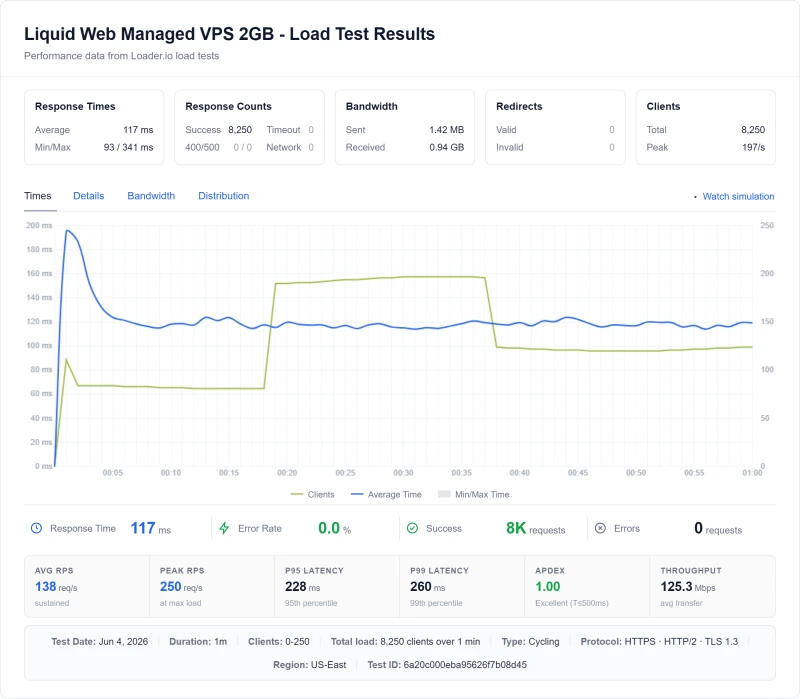
Task: Click the '8K requests' success value
Action: [x=536, y=528]
